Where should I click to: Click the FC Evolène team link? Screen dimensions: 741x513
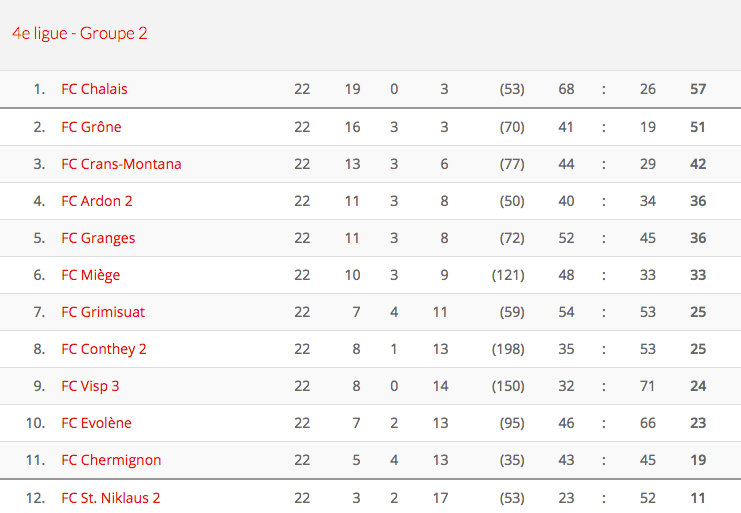tap(96, 423)
